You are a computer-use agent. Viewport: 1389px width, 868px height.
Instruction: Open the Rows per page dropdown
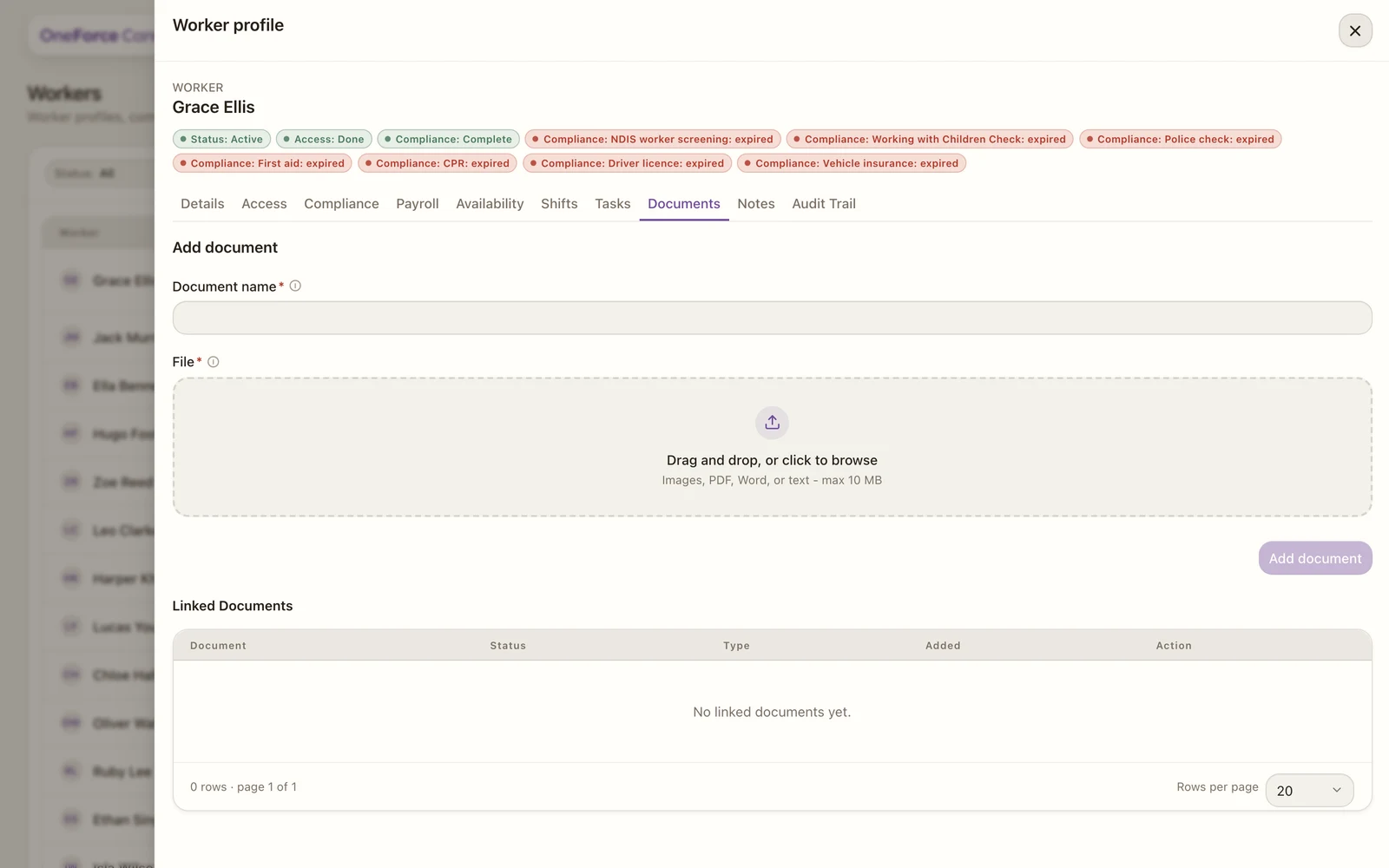click(1309, 791)
